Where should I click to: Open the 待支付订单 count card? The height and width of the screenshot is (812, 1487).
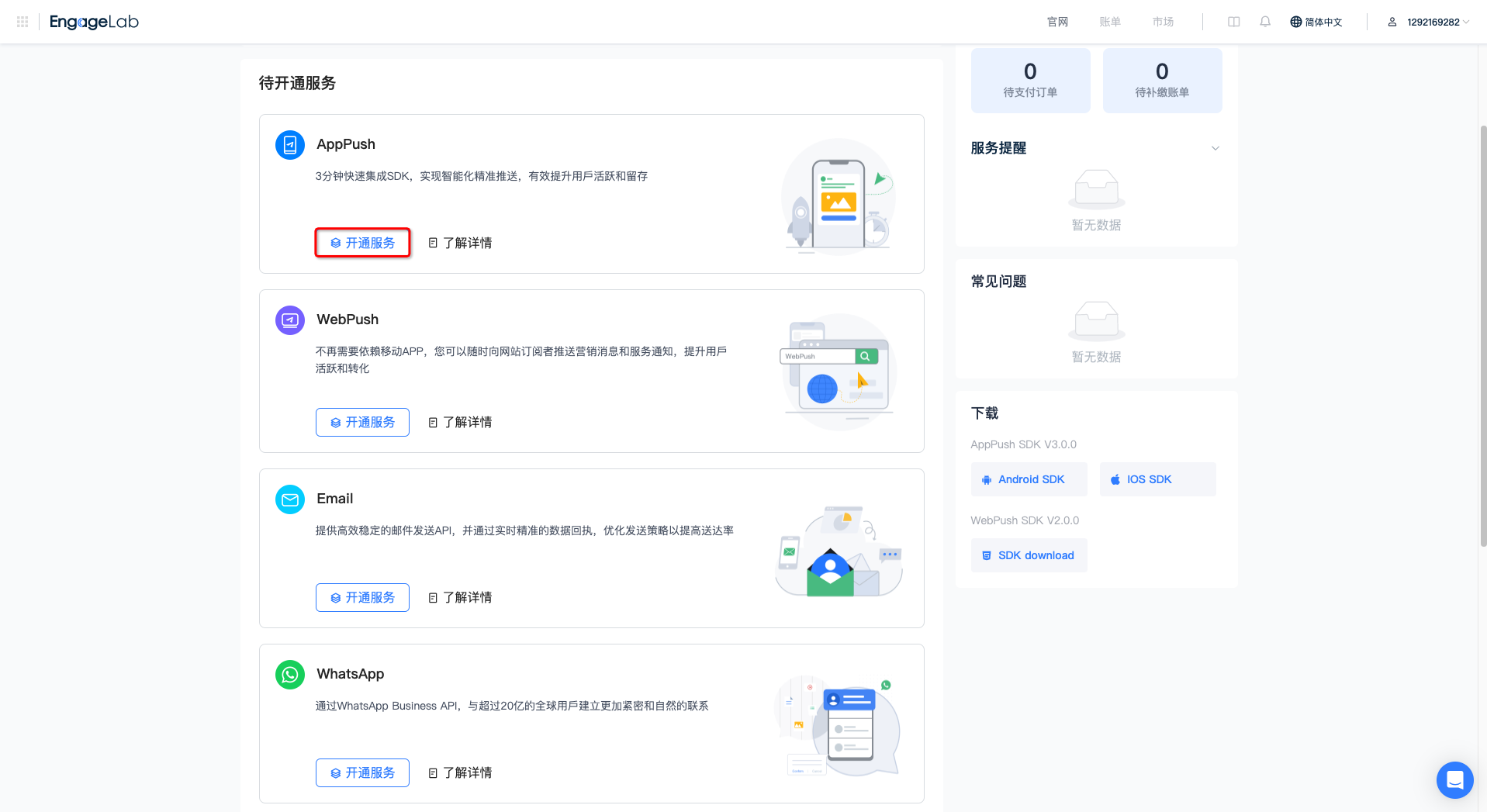tap(1030, 81)
